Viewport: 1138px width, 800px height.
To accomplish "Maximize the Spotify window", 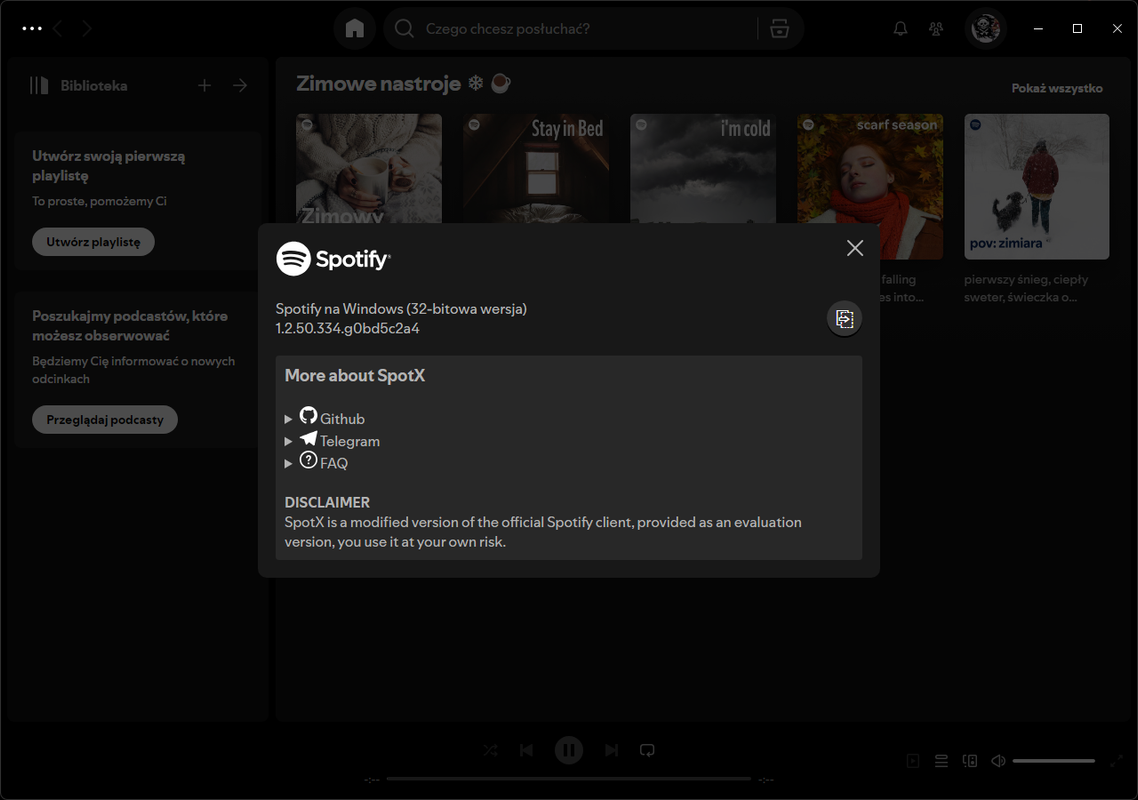I will coord(1077,28).
